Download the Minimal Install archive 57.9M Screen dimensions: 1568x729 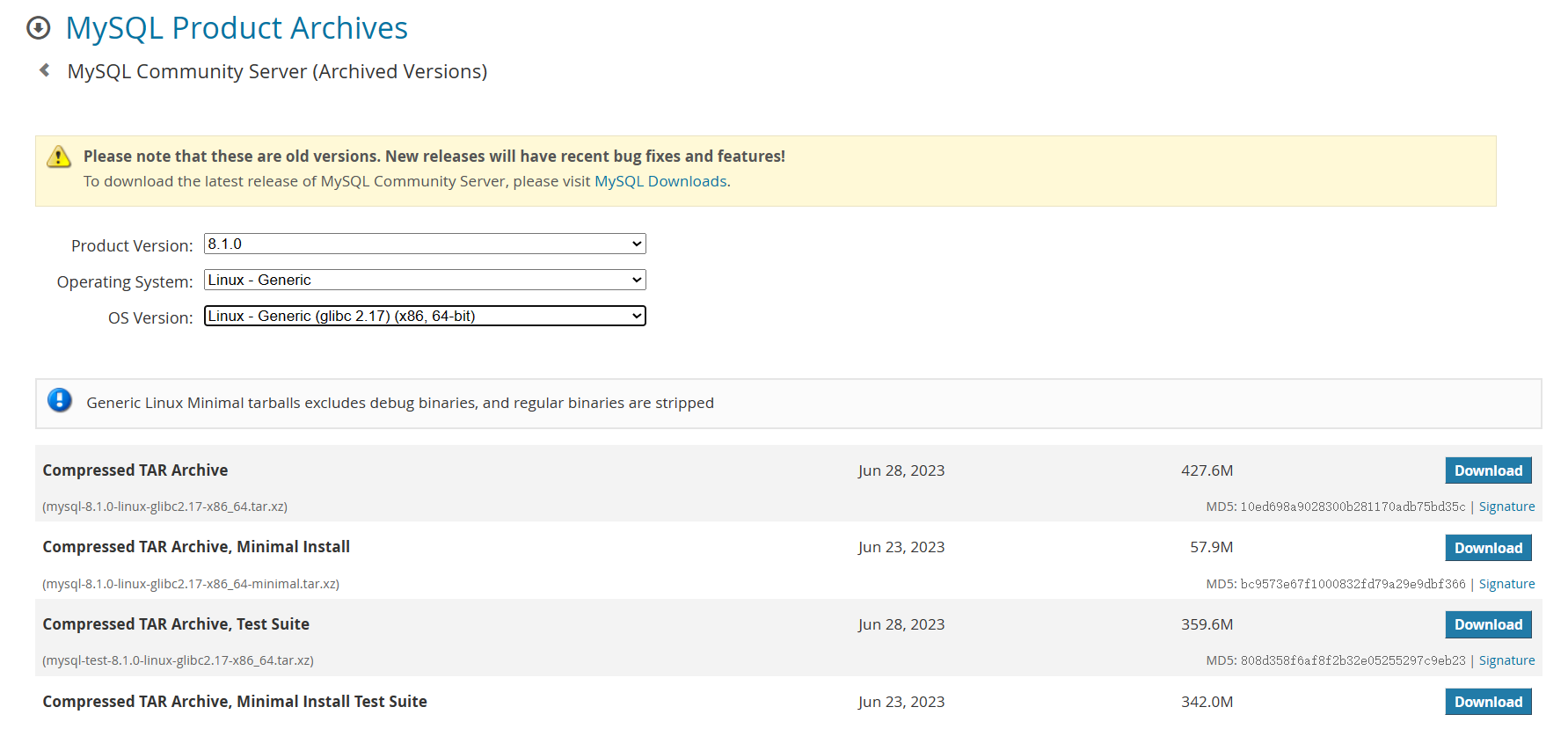[1488, 548]
